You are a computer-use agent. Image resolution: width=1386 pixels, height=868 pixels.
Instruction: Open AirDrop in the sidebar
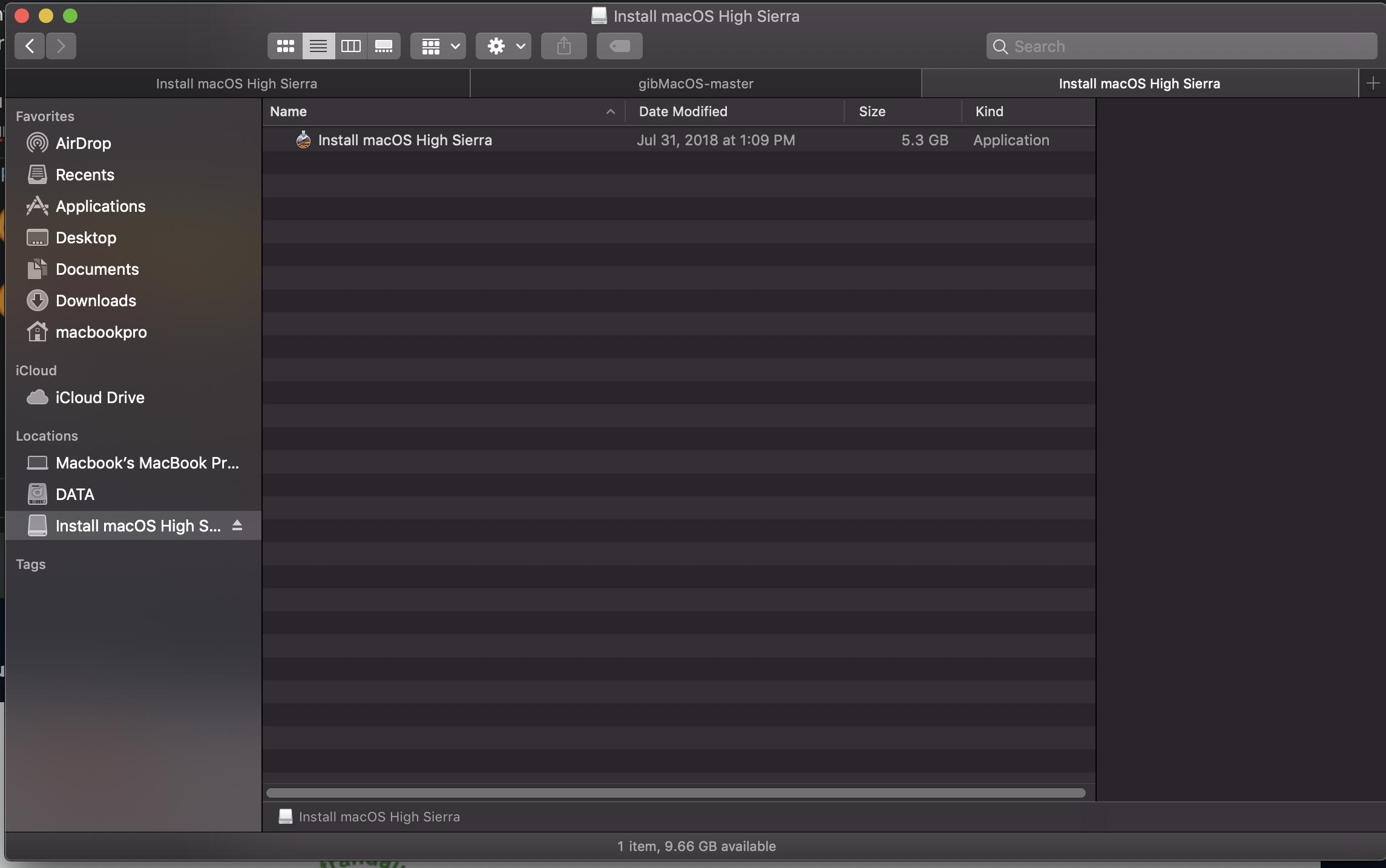click(x=133, y=143)
